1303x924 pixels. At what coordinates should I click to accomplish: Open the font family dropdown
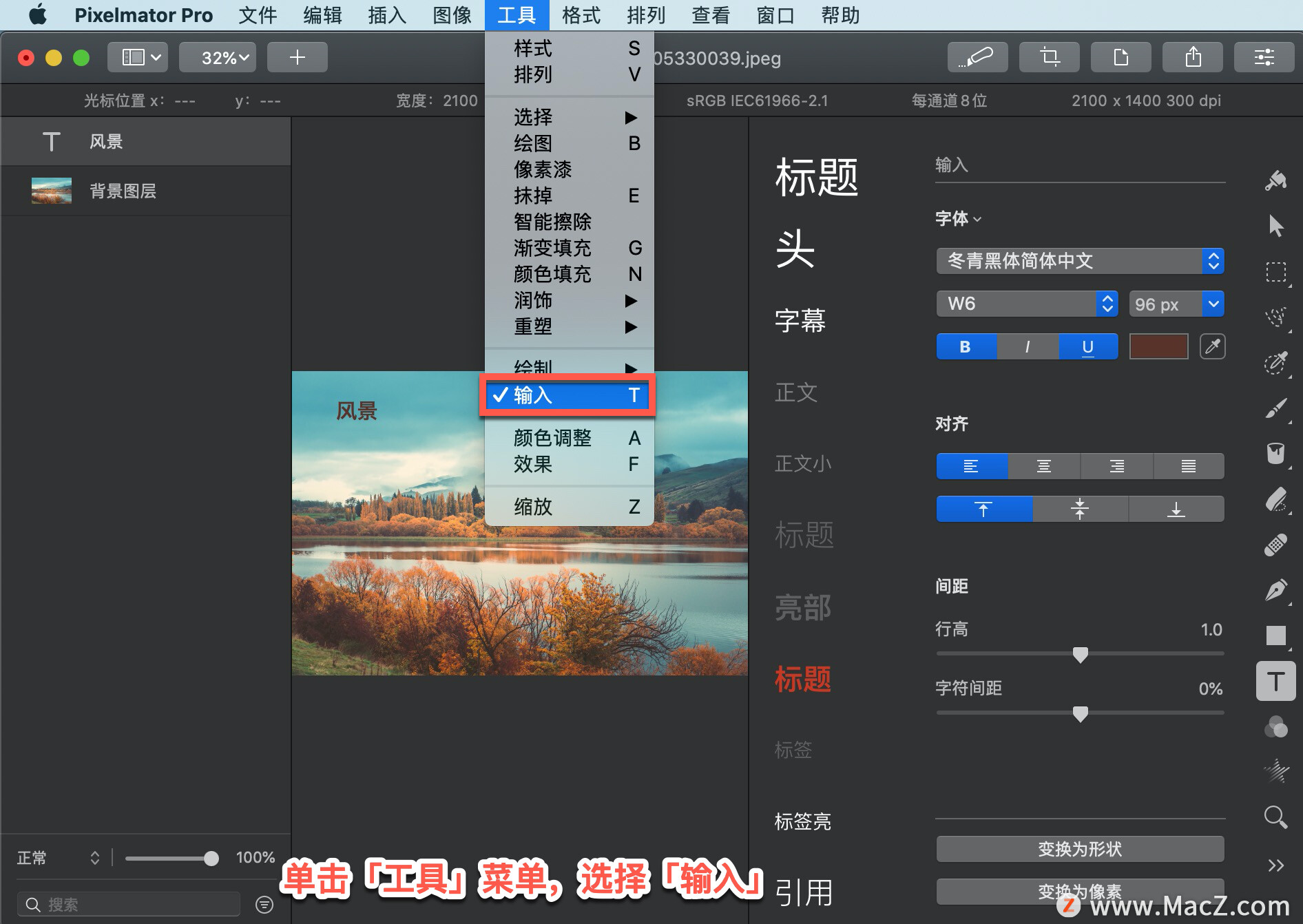tap(1080, 261)
